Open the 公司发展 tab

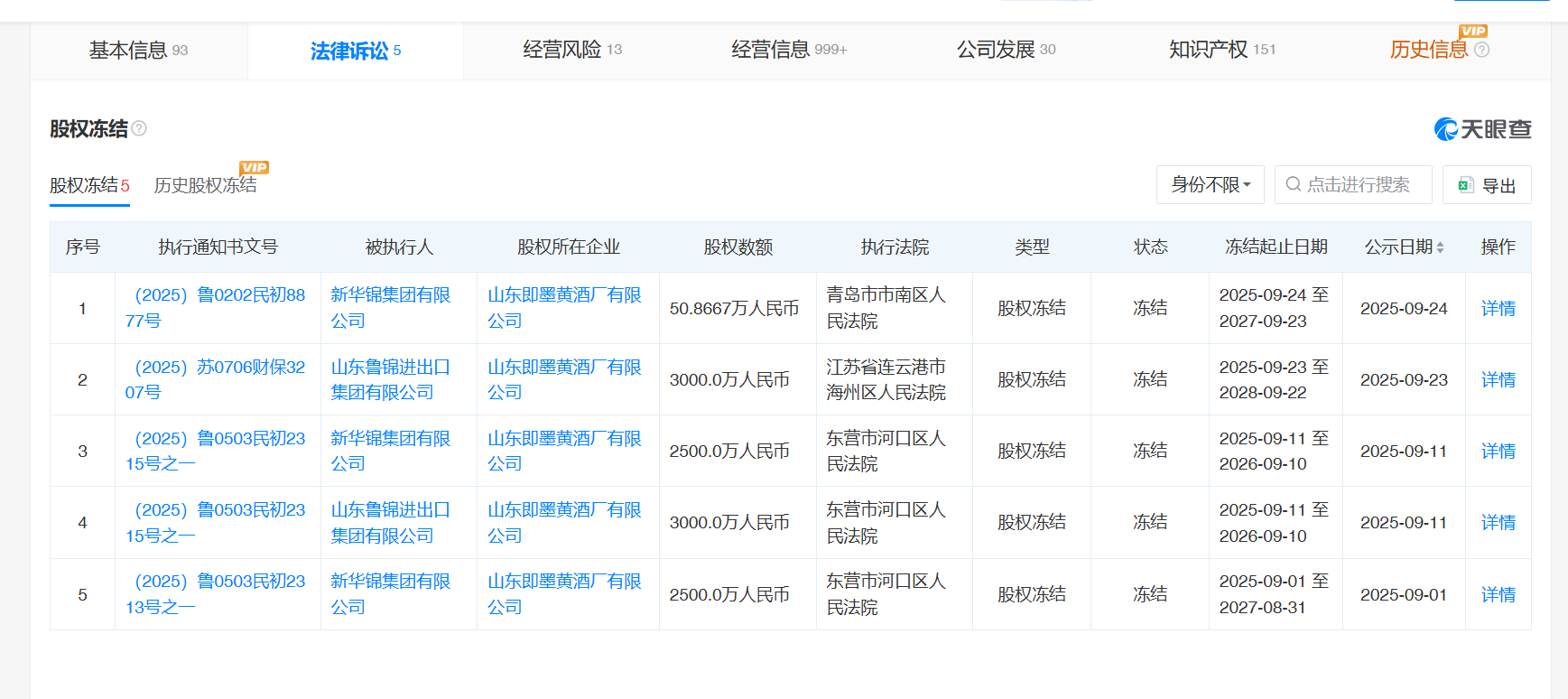click(1006, 50)
